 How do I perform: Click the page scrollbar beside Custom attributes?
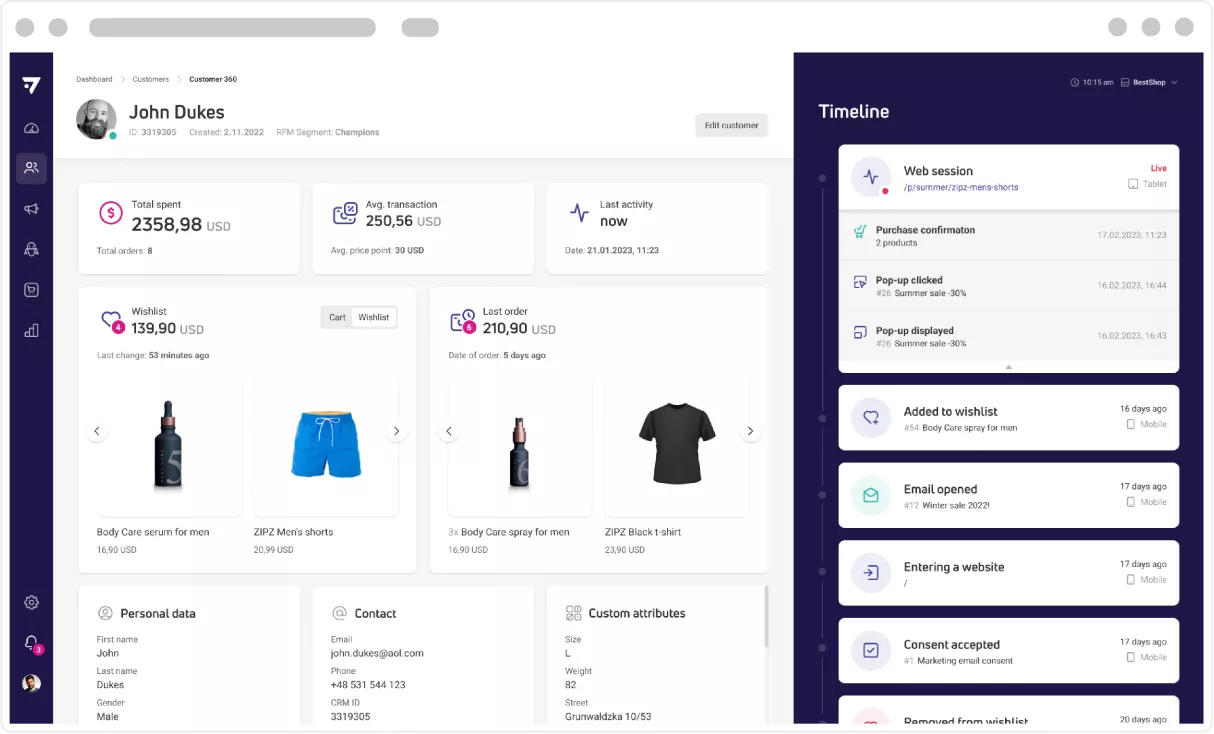(x=766, y=615)
